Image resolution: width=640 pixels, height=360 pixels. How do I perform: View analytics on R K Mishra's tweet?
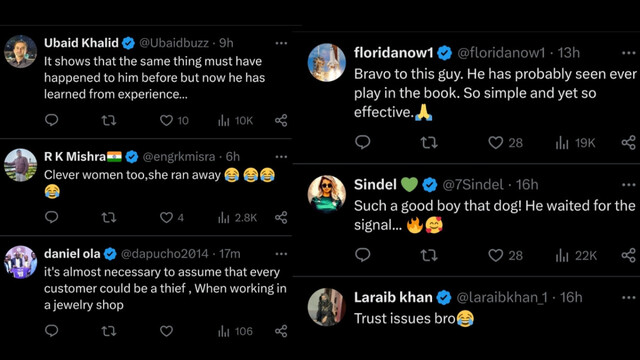pyautogui.click(x=237, y=218)
